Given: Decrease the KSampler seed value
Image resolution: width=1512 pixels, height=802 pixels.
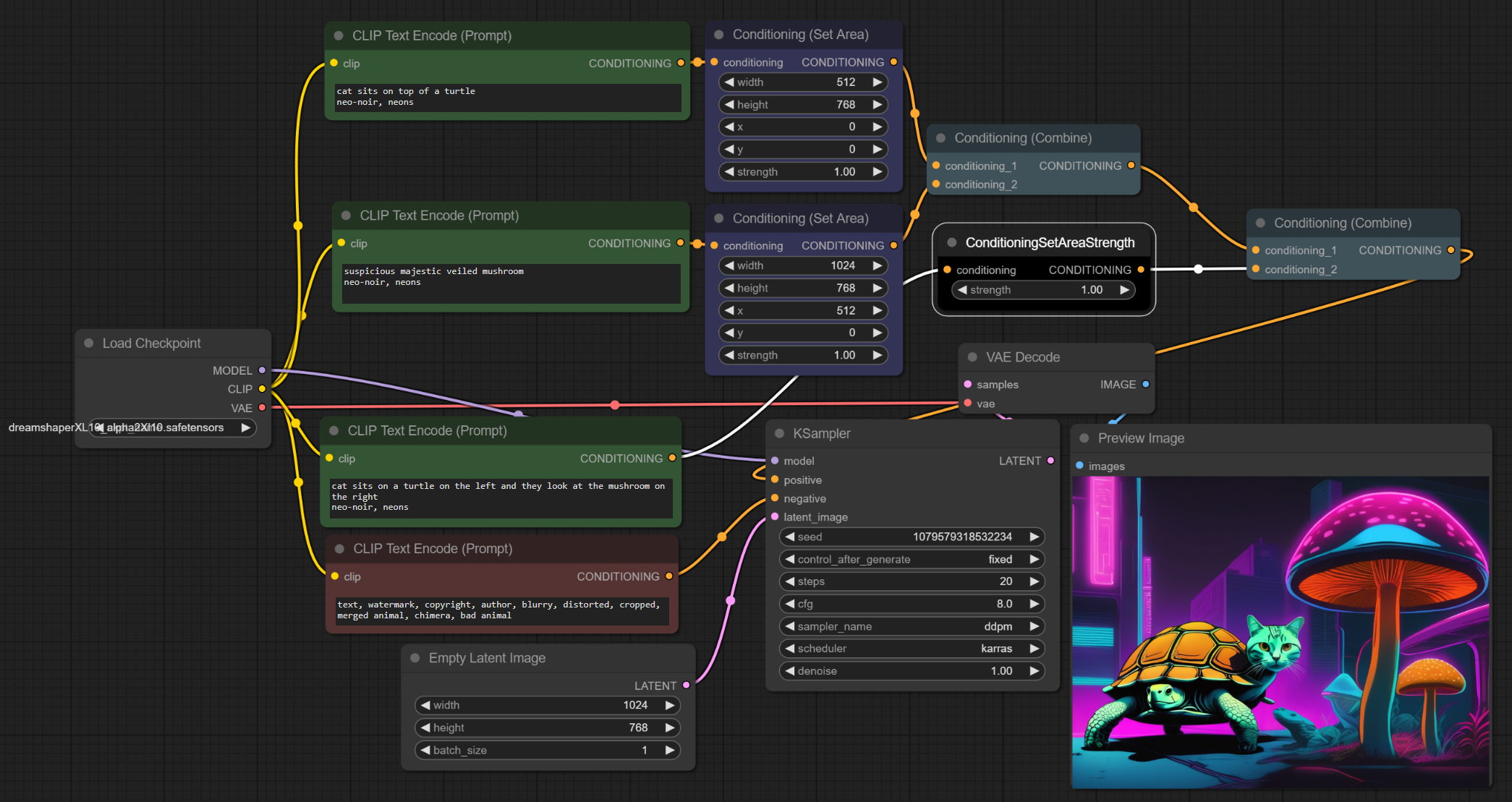Looking at the screenshot, I should (790, 537).
